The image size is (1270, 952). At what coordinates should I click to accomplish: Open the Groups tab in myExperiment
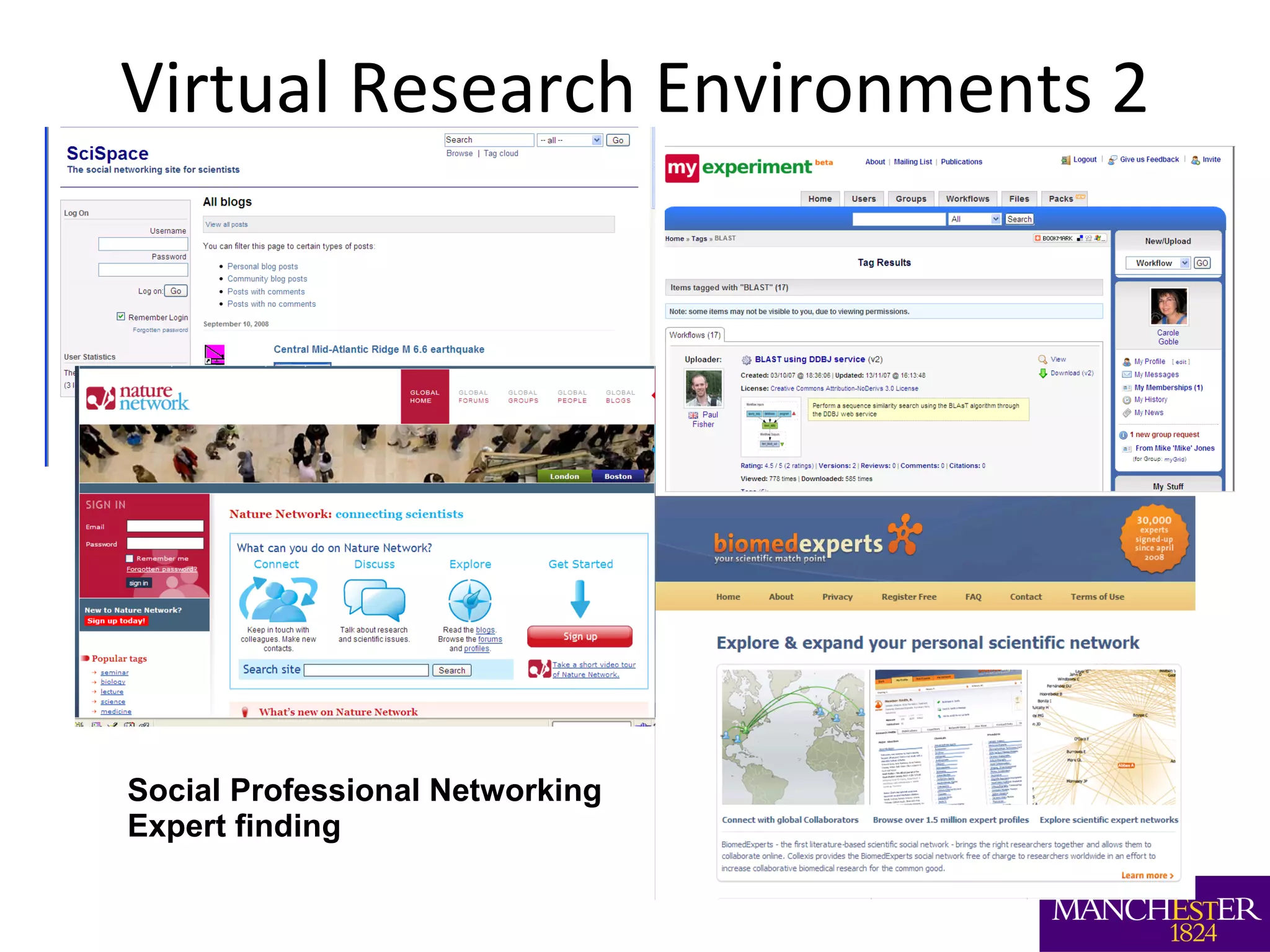[x=911, y=199]
